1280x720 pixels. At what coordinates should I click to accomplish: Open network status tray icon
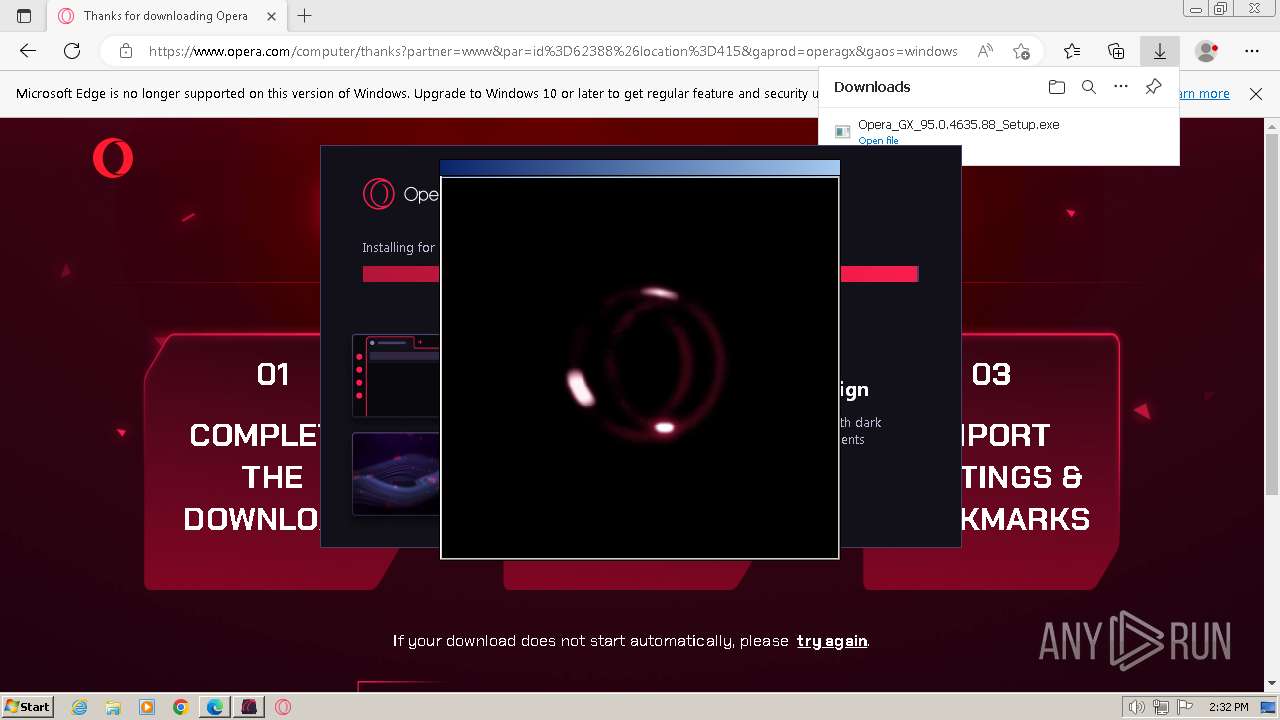pos(1162,707)
